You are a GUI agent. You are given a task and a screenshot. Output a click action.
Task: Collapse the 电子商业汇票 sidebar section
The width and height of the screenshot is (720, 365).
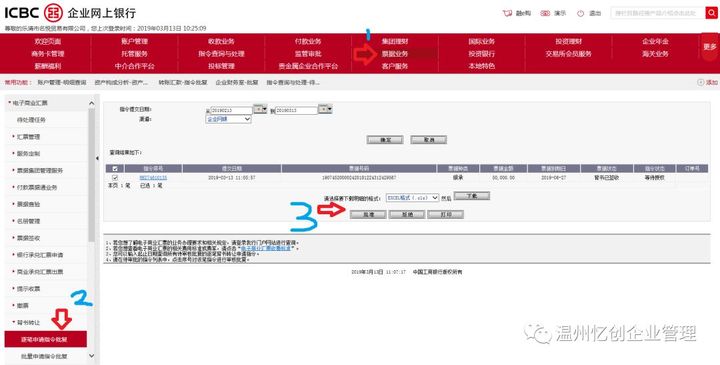[30, 103]
